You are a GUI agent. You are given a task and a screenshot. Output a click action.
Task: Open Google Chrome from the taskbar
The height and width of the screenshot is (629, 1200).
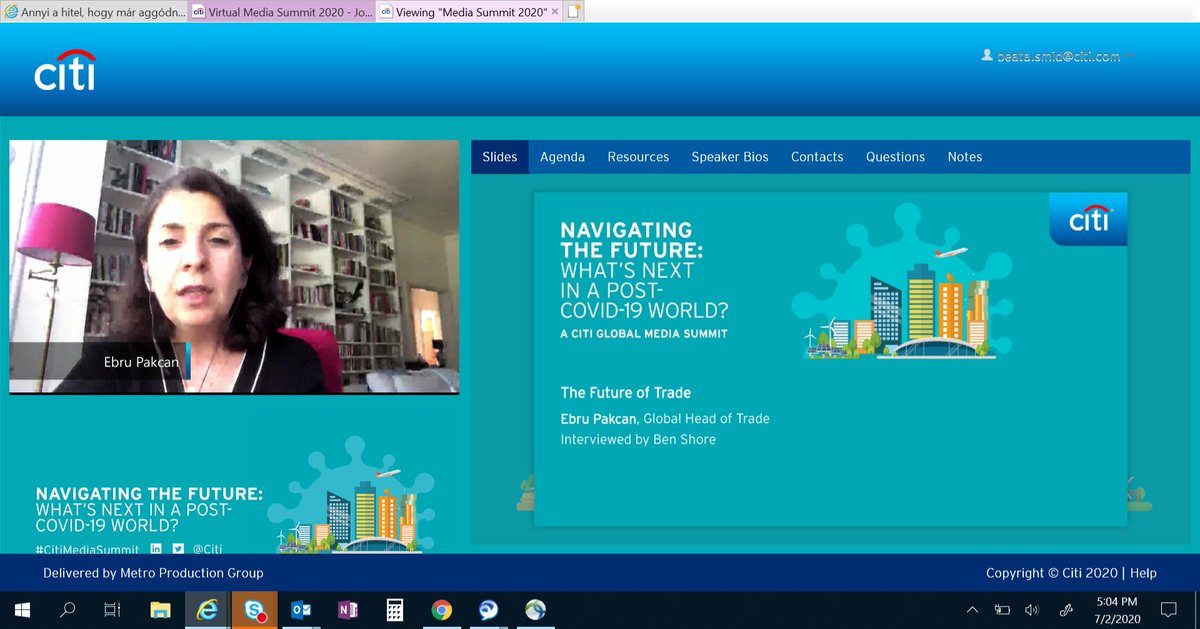pyautogui.click(x=442, y=609)
